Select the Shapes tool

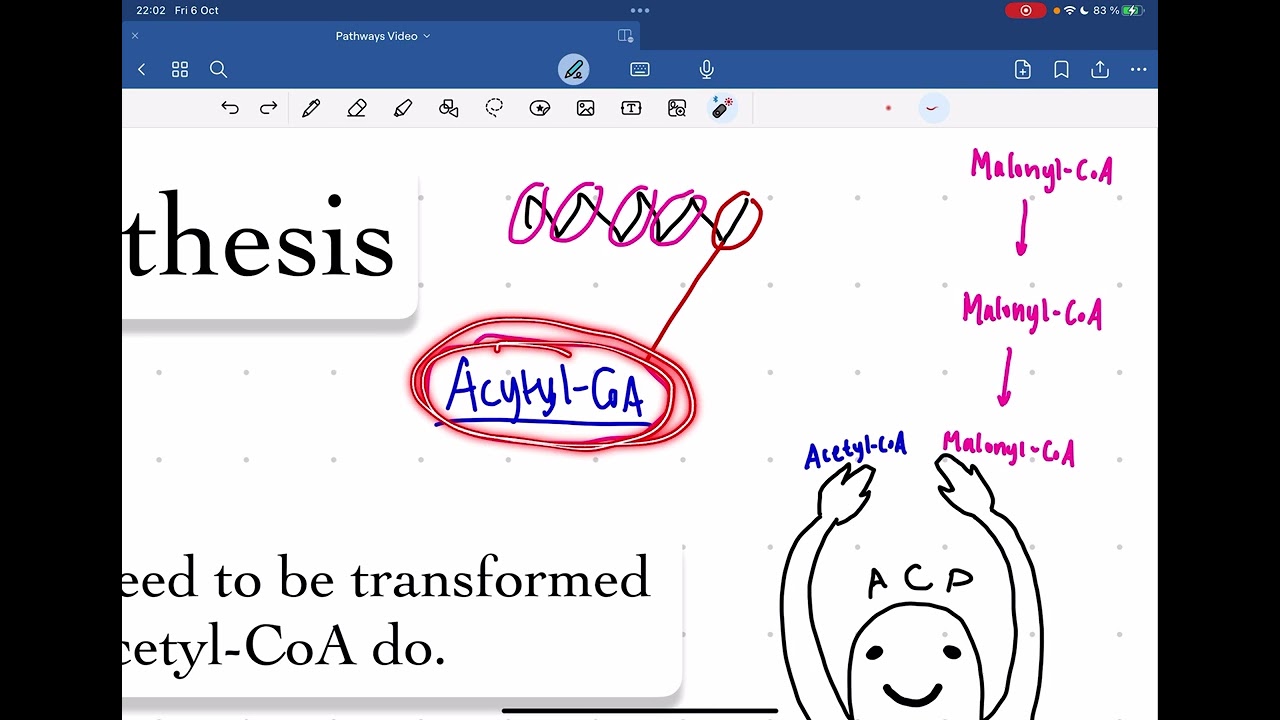pyautogui.click(x=449, y=108)
